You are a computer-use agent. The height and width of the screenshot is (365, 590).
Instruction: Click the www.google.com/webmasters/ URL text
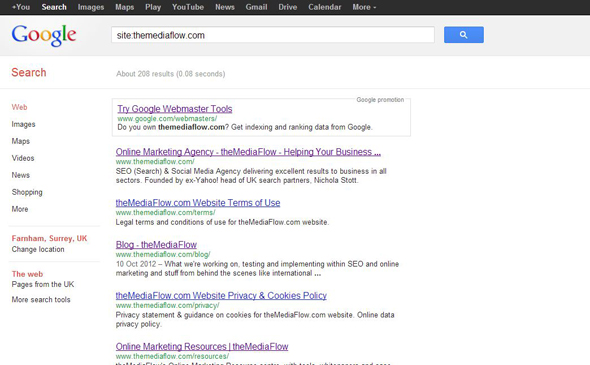point(167,119)
